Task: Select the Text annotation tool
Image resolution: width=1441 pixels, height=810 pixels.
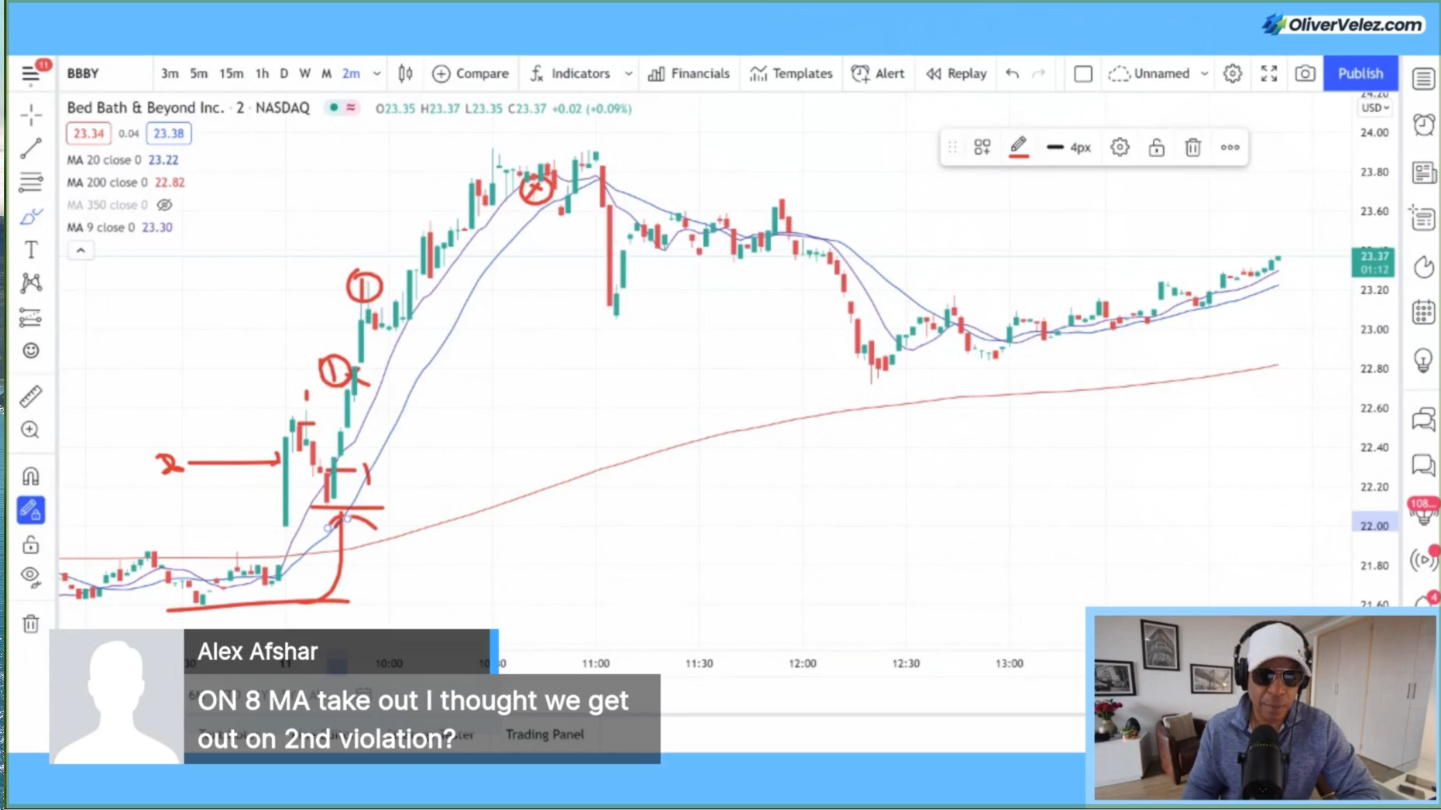Action: pos(30,250)
